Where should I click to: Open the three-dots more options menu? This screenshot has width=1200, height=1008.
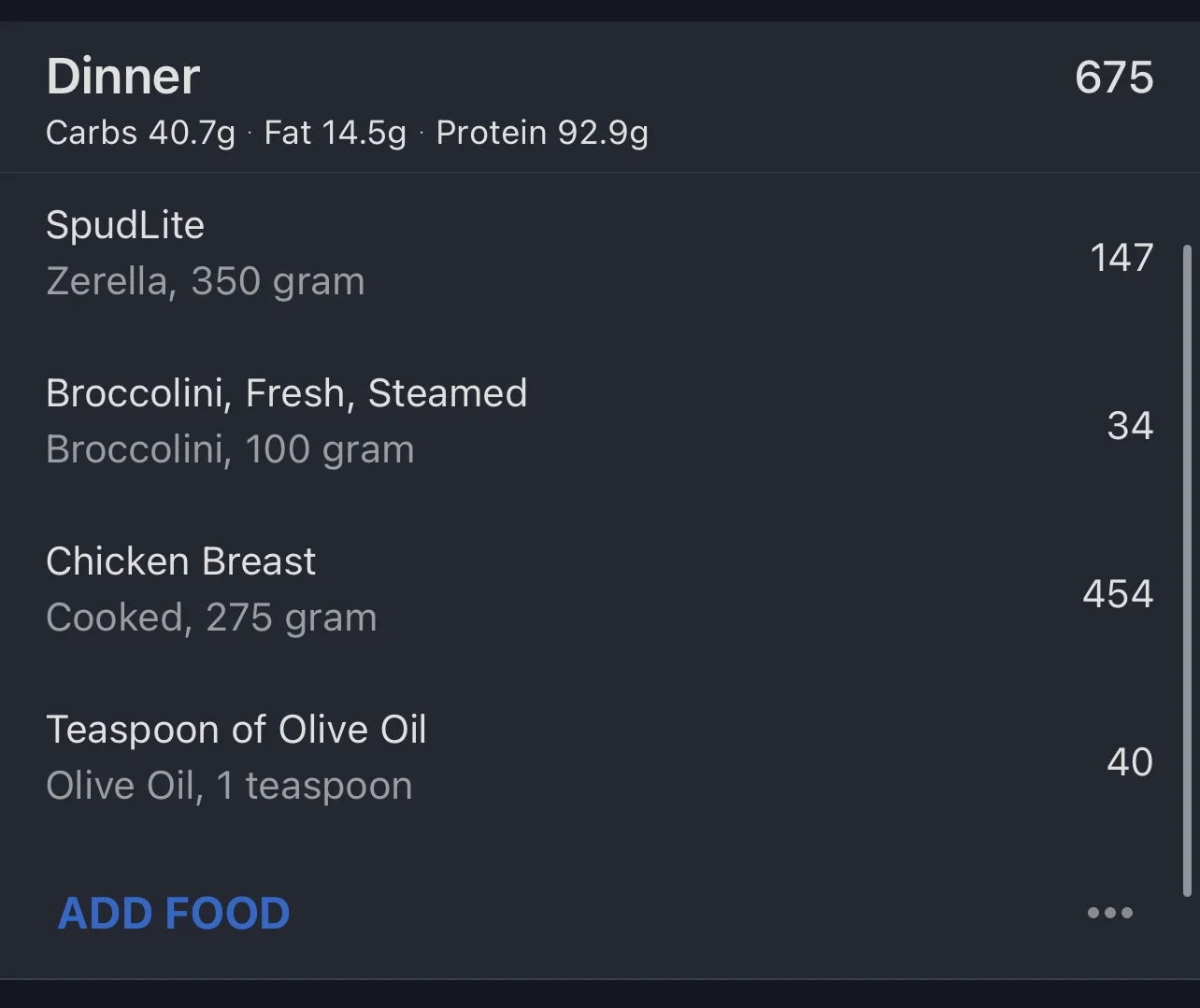tap(1109, 913)
